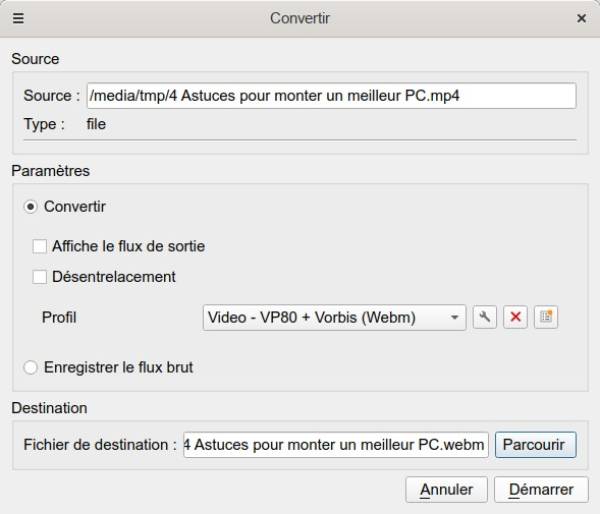Image resolution: width=600 pixels, height=514 pixels.
Task: Expand the Profil combo box
Action: click(334, 317)
